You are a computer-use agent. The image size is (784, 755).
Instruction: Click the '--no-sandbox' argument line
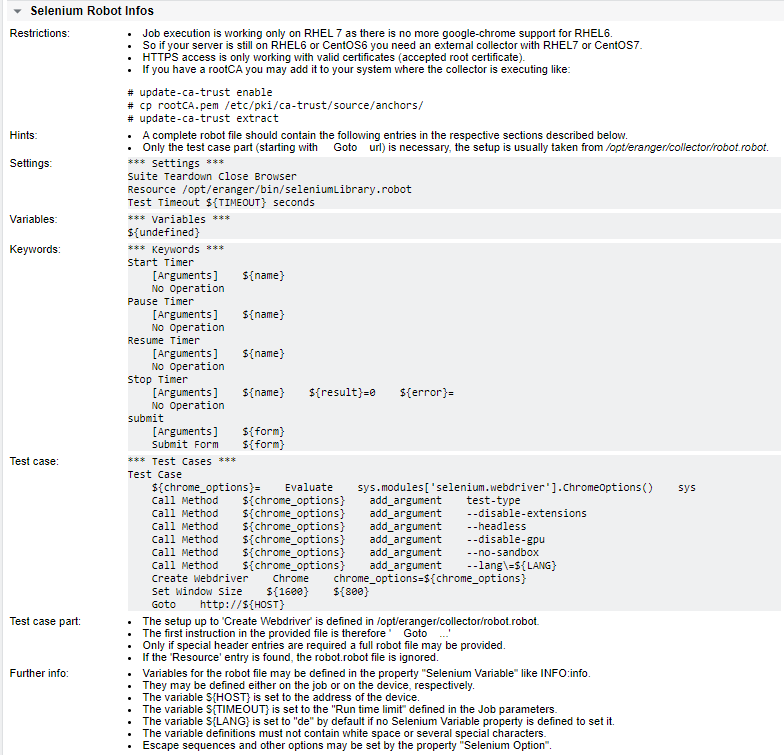(x=345, y=552)
